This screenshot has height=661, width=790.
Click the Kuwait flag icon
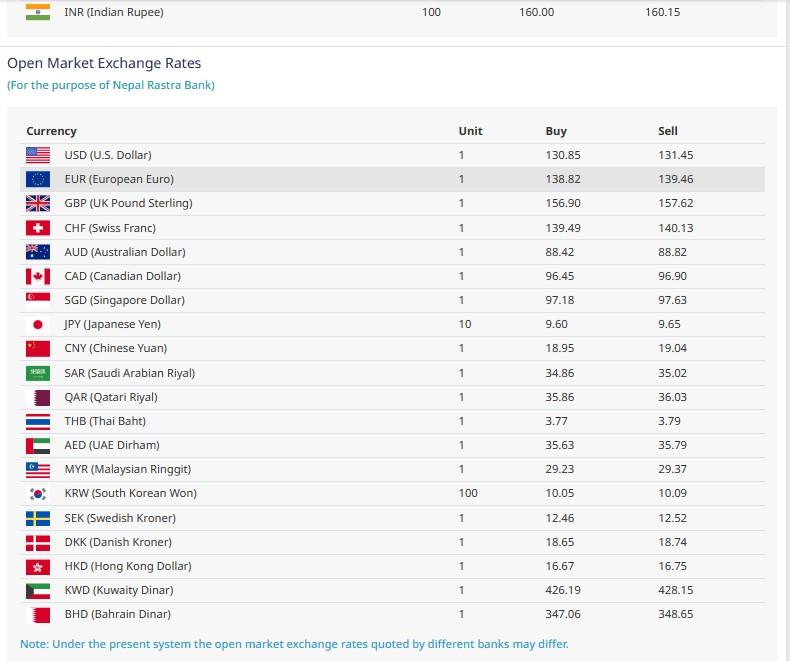[x=38, y=590]
